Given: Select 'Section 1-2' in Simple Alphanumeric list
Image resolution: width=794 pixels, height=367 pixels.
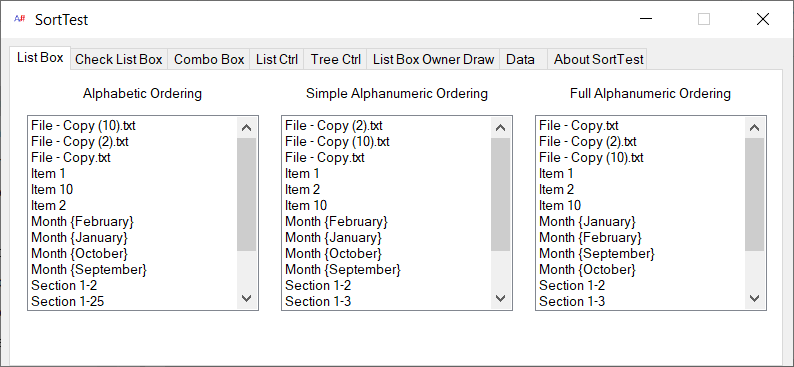Looking at the screenshot, I should click(x=387, y=286).
